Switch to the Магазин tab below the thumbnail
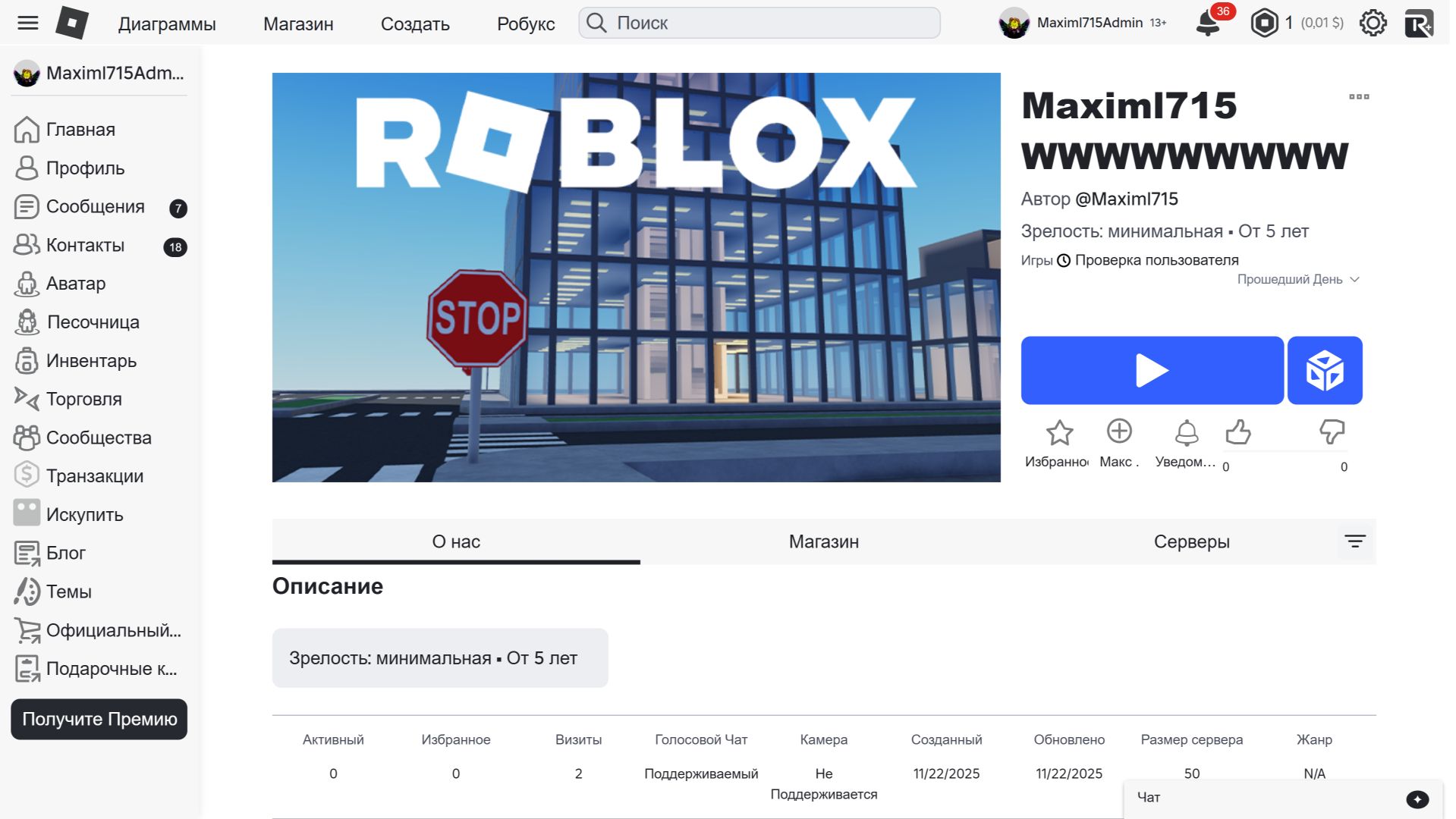 [824, 541]
